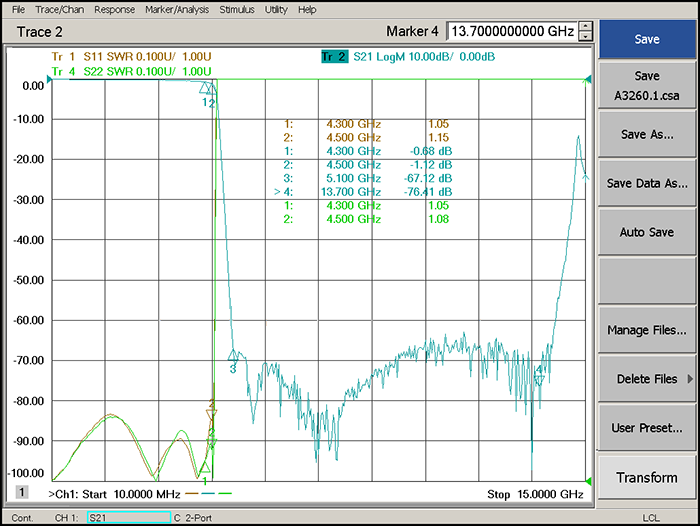This screenshot has width=700, height=526.
Task: Click Ch1 Start 10.0000 MHz label
Action: tap(114, 494)
